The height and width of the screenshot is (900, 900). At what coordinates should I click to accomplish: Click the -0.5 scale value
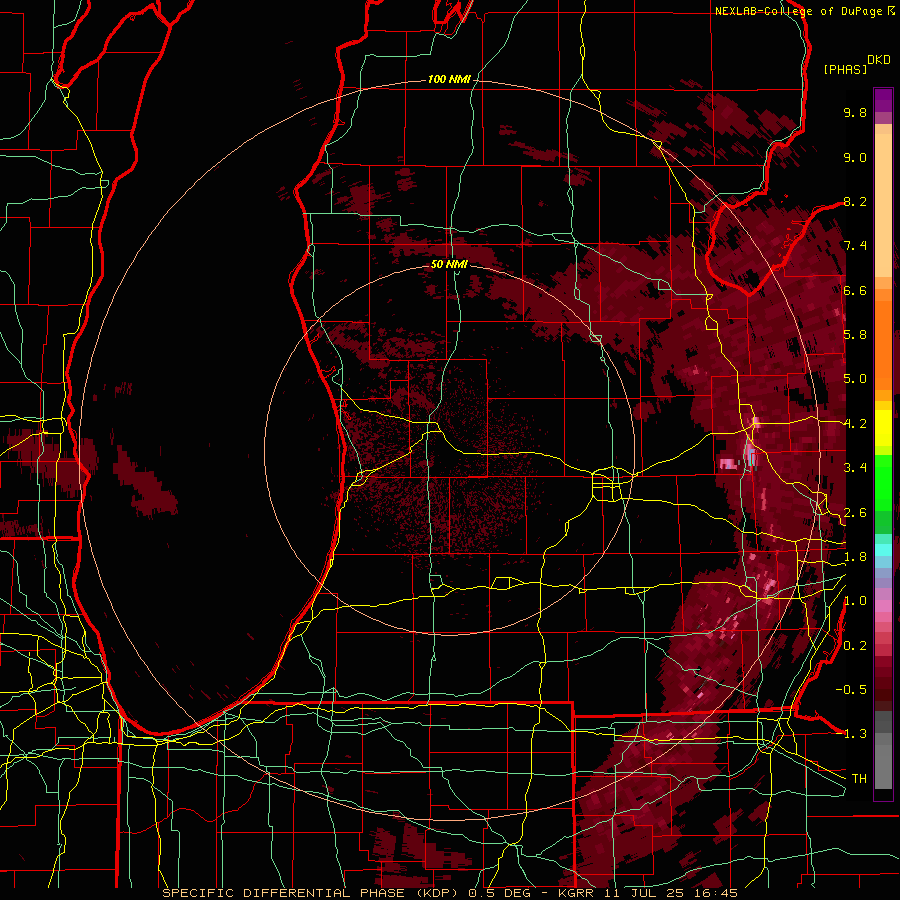[x=851, y=690]
